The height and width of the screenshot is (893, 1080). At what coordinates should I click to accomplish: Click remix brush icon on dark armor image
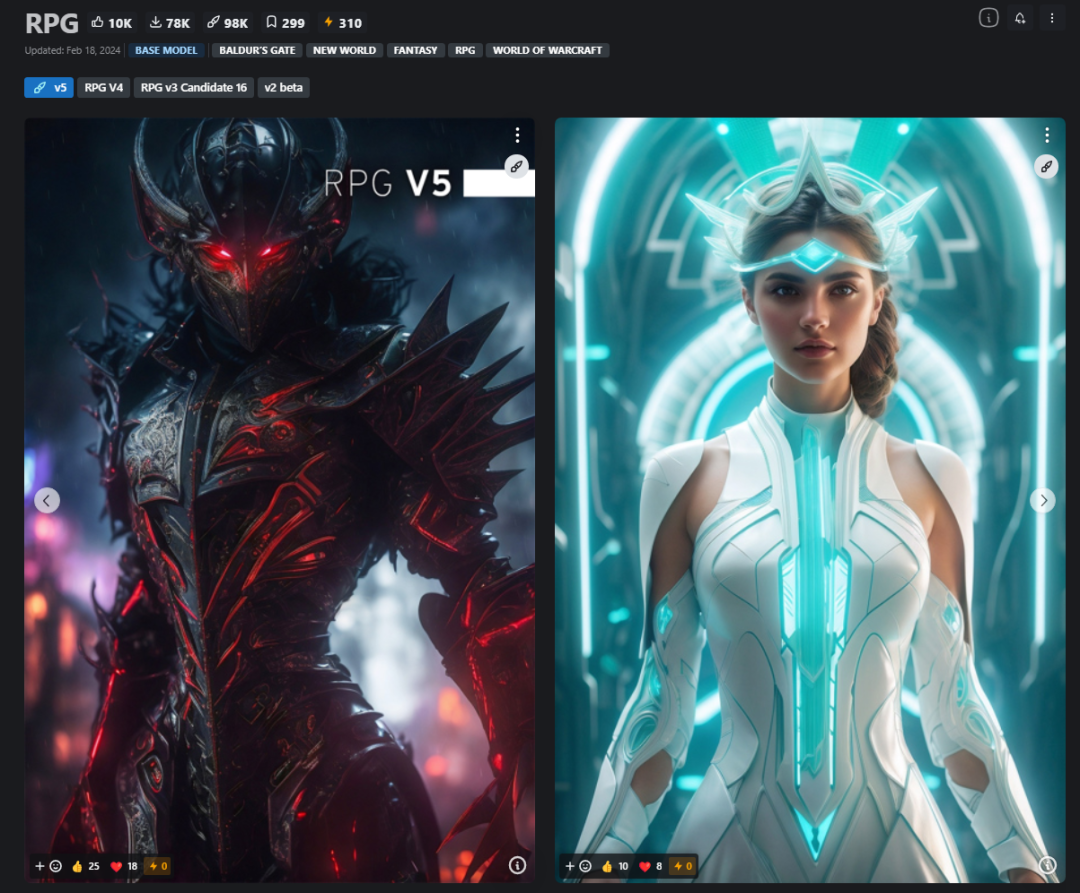pos(517,167)
